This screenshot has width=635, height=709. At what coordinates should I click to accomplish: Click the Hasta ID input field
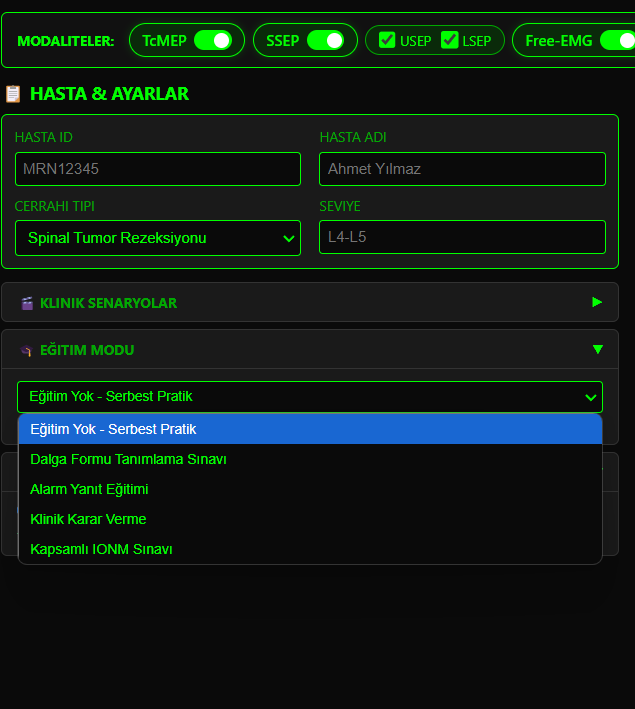click(x=158, y=169)
